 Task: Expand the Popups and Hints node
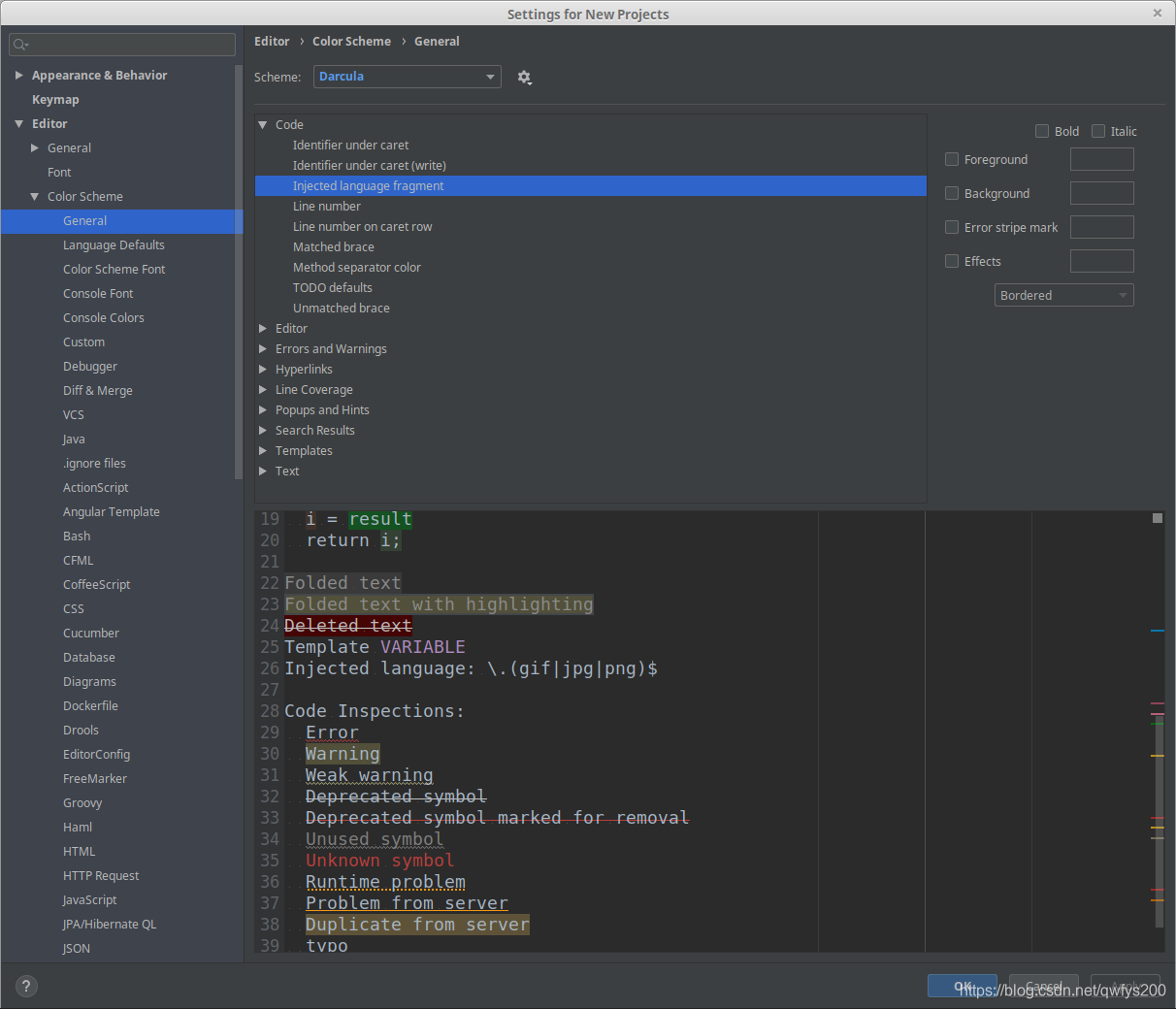[x=262, y=410]
